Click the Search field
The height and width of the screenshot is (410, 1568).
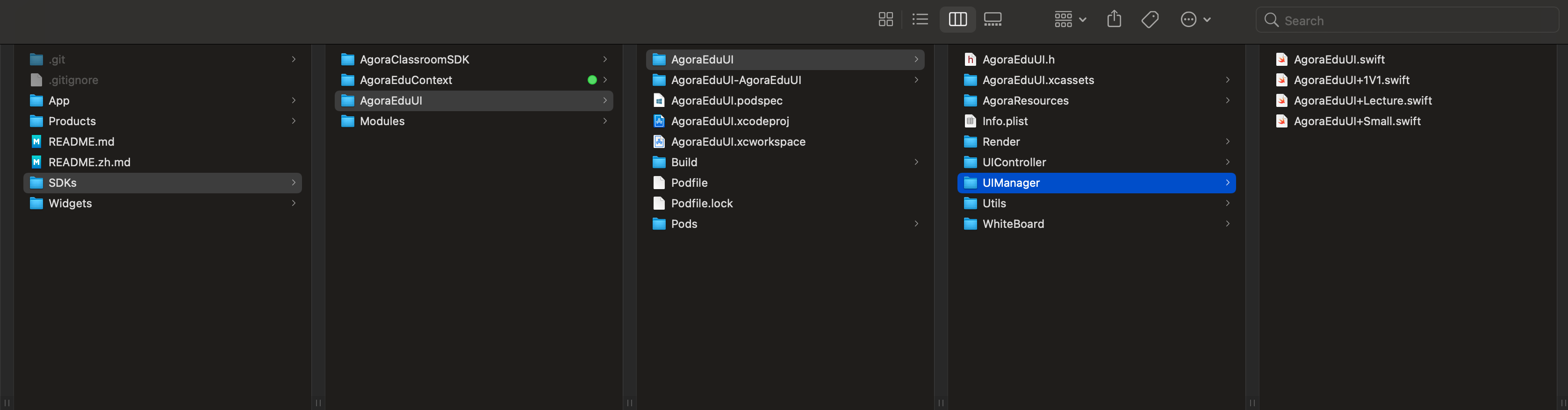coord(1407,20)
